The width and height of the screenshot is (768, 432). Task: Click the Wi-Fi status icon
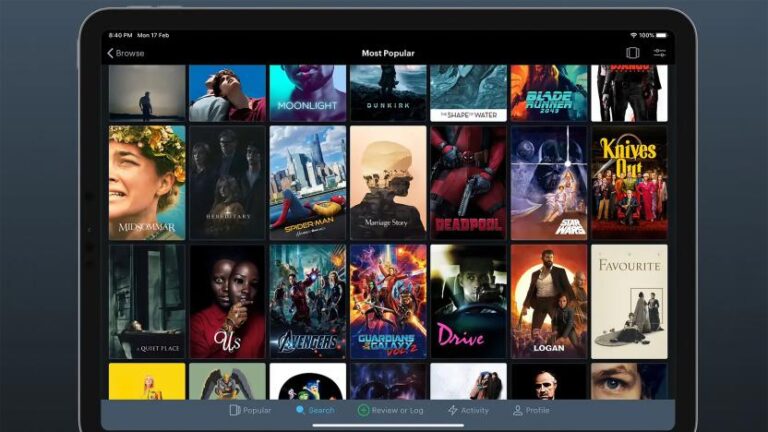(633, 35)
